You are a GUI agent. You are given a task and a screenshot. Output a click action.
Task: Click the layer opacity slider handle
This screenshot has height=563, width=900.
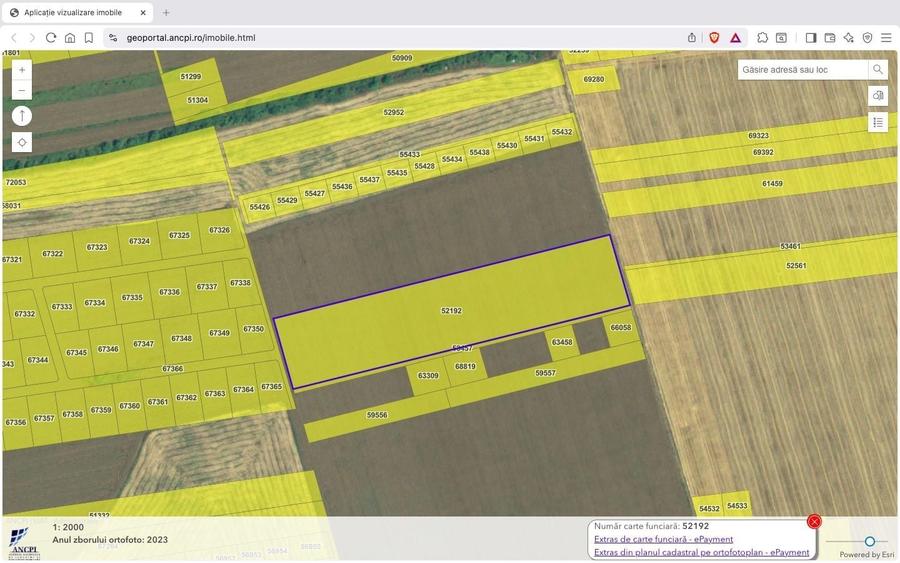pyautogui.click(x=870, y=541)
